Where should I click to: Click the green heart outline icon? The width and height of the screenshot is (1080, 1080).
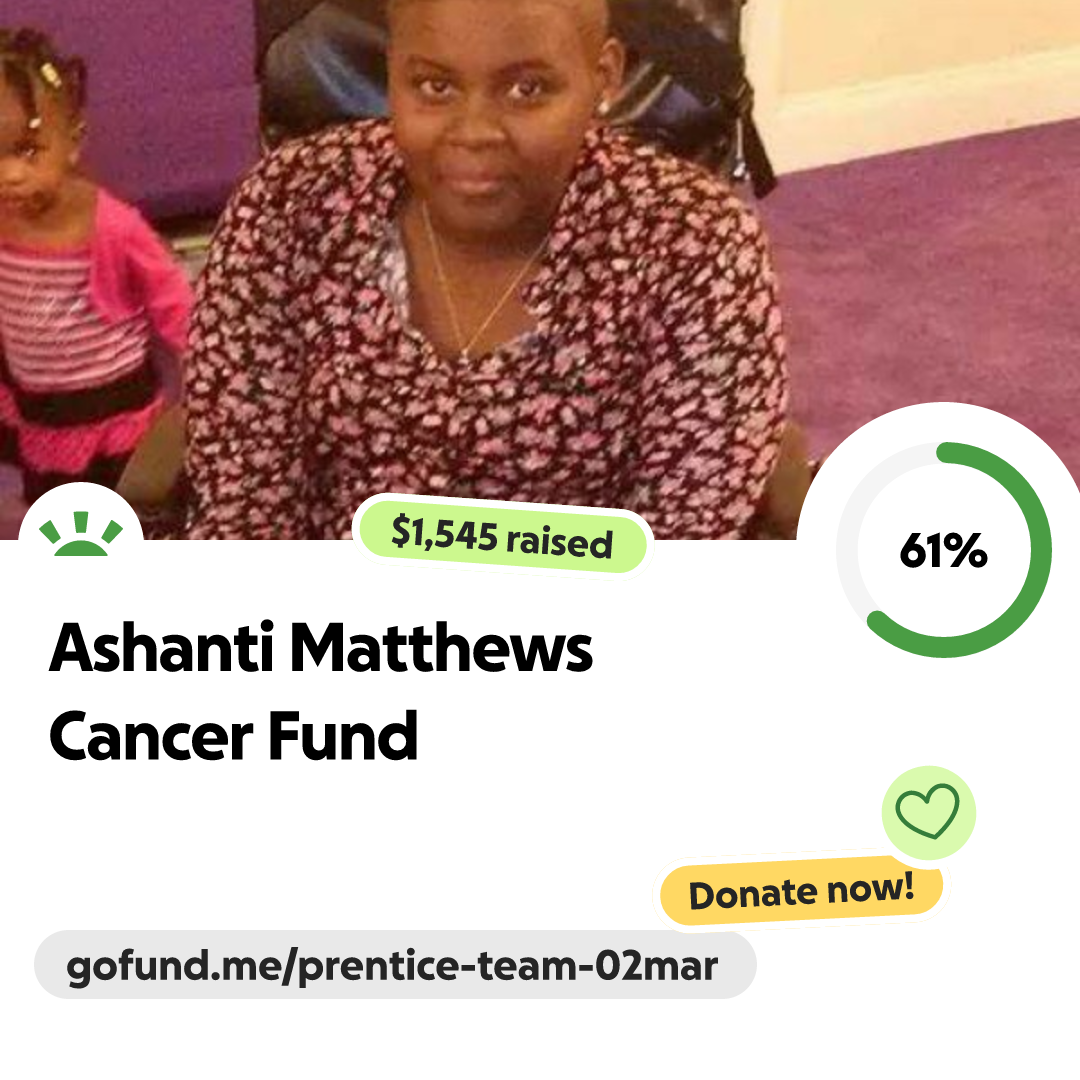tap(927, 811)
